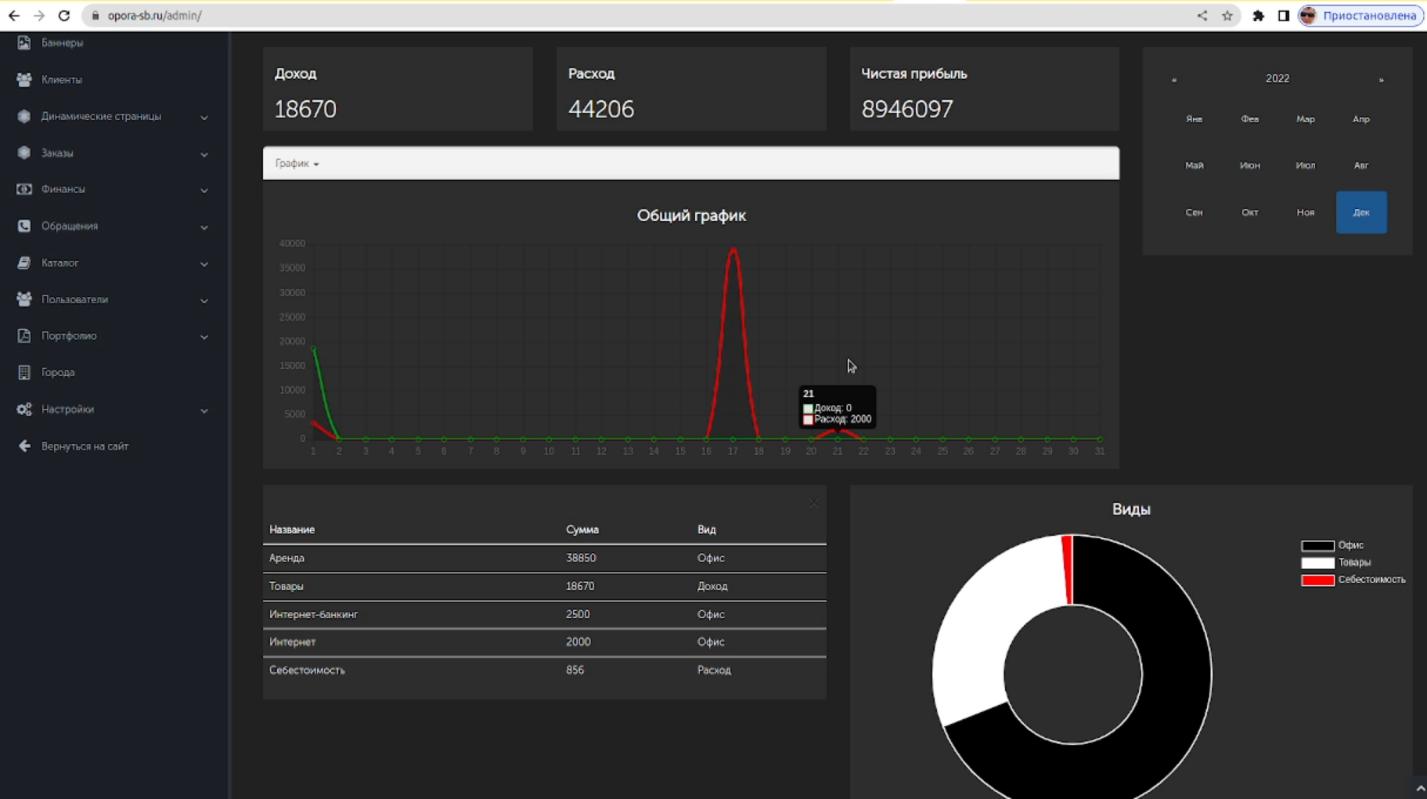Click the Finances money icon in sidebar
This screenshot has width=1427, height=799.
pos(24,189)
